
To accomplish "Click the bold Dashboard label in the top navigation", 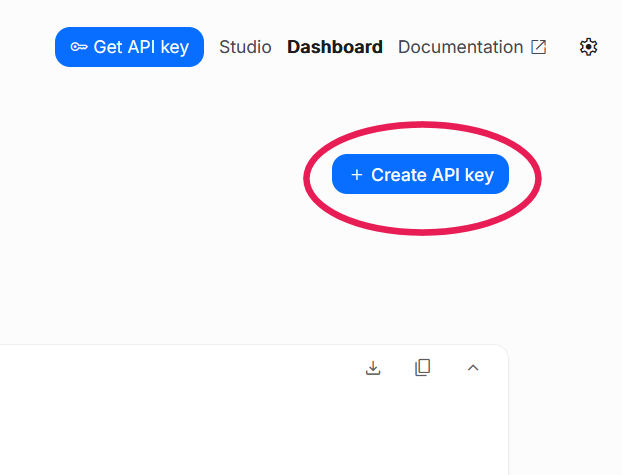I will pyautogui.click(x=334, y=47).
